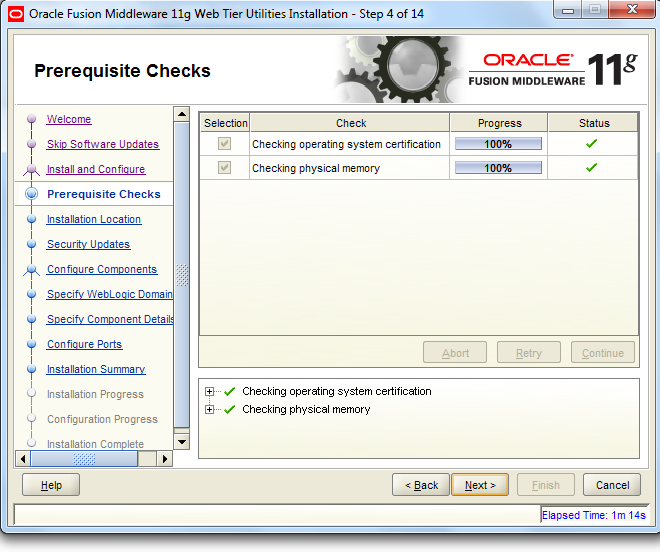Select current Prerequisite Checks step
Image resolution: width=660 pixels, height=552 pixels.
tap(104, 194)
